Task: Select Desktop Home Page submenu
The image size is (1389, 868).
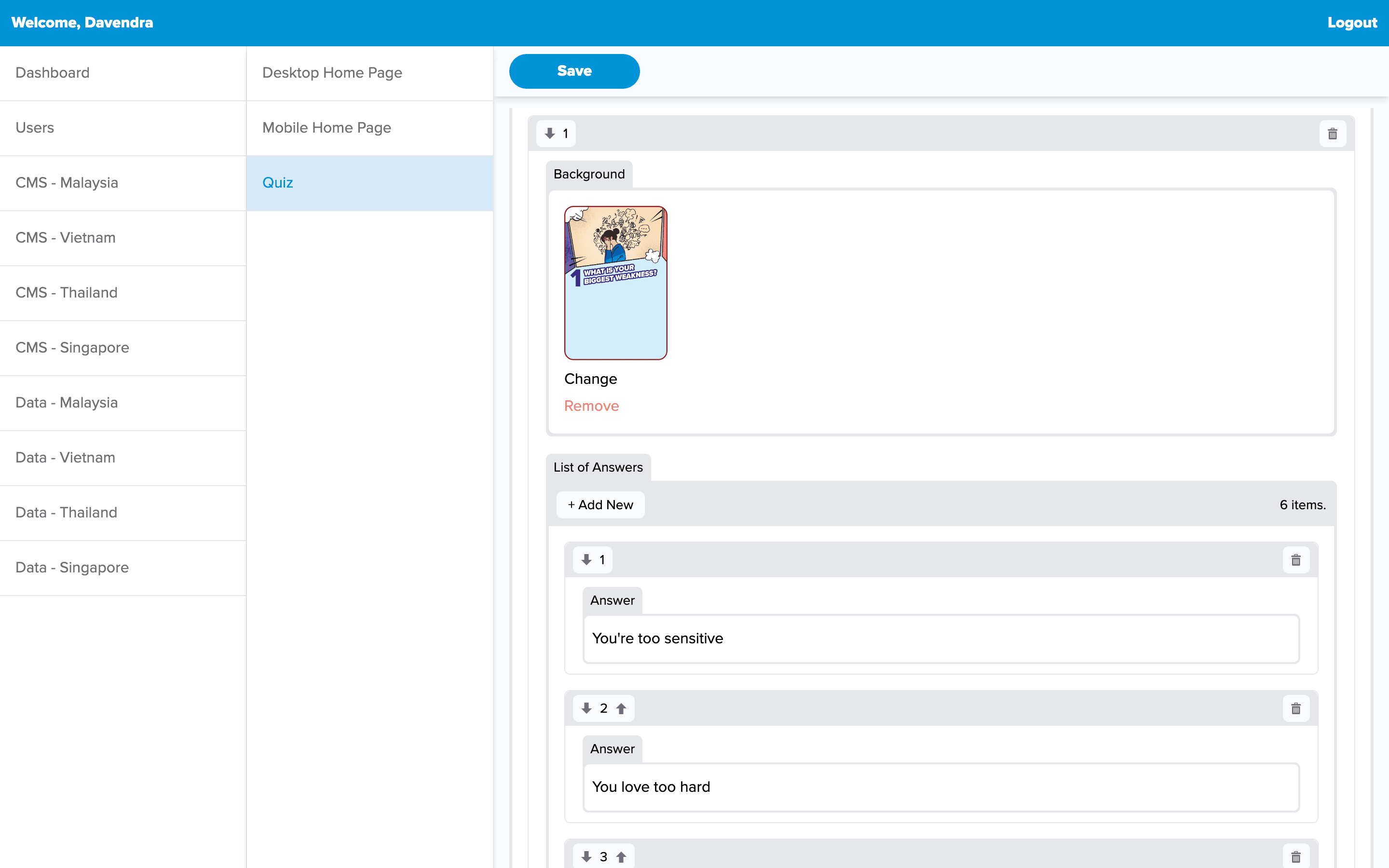Action: click(369, 73)
